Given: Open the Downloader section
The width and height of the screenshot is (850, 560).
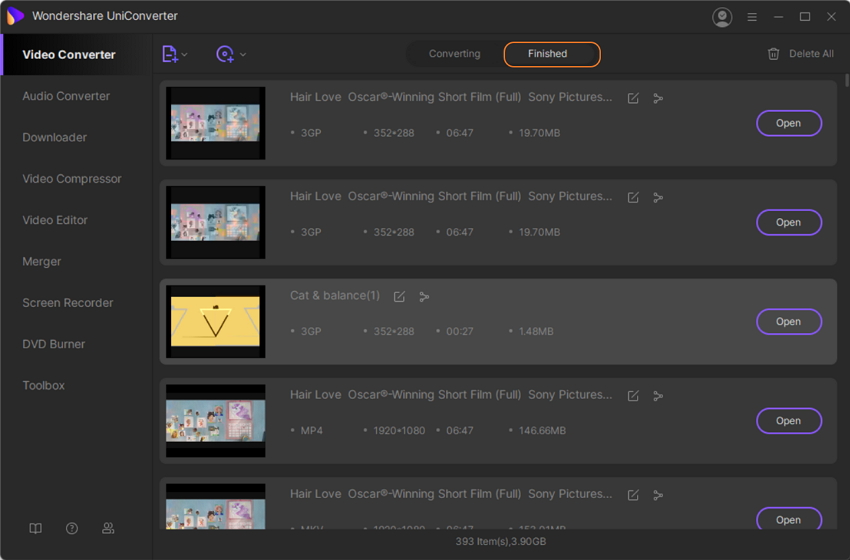Looking at the screenshot, I should pyautogui.click(x=54, y=137).
